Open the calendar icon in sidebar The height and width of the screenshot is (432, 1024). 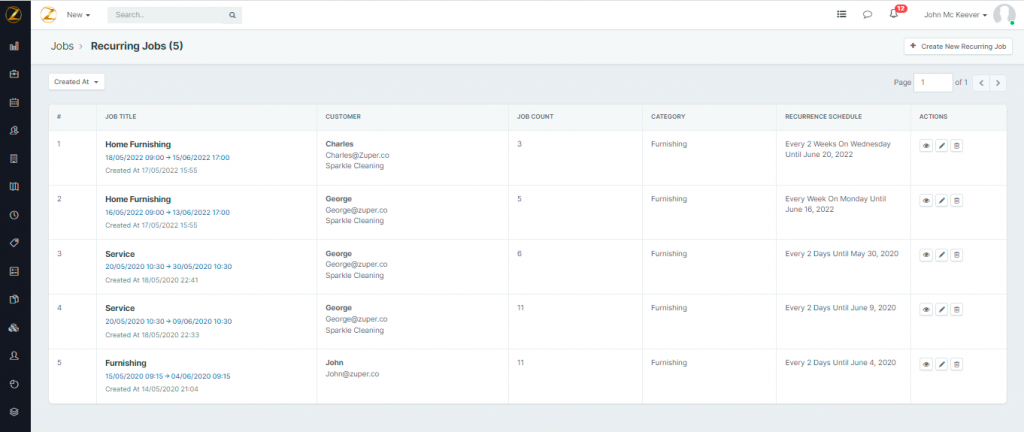click(14, 102)
